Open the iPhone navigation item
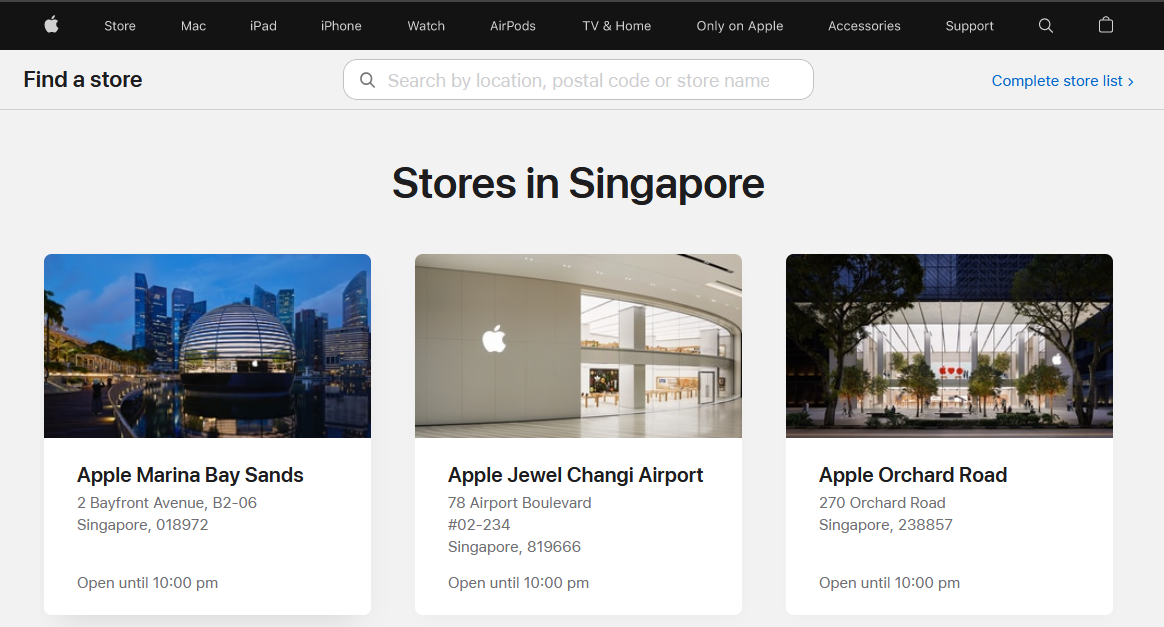 click(x=341, y=26)
